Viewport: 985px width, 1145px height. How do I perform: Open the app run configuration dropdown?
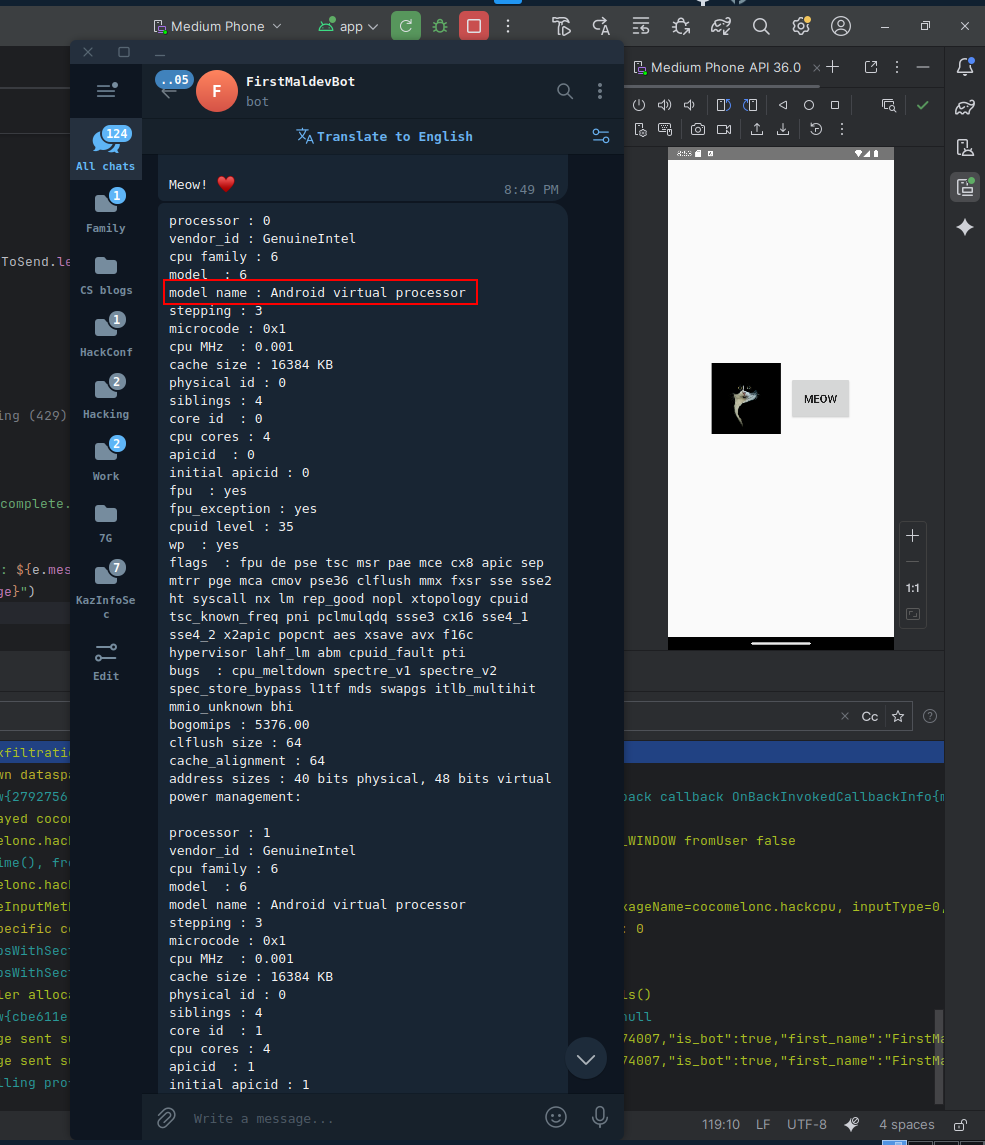point(347,27)
